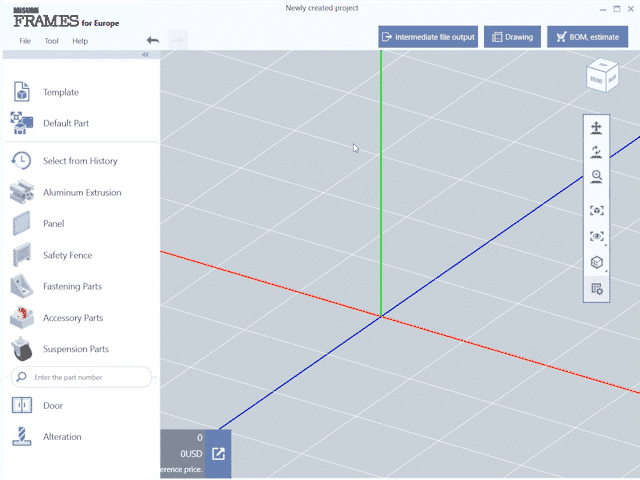Select the rotate view tool
The image size is (640, 480).
click(x=597, y=152)
